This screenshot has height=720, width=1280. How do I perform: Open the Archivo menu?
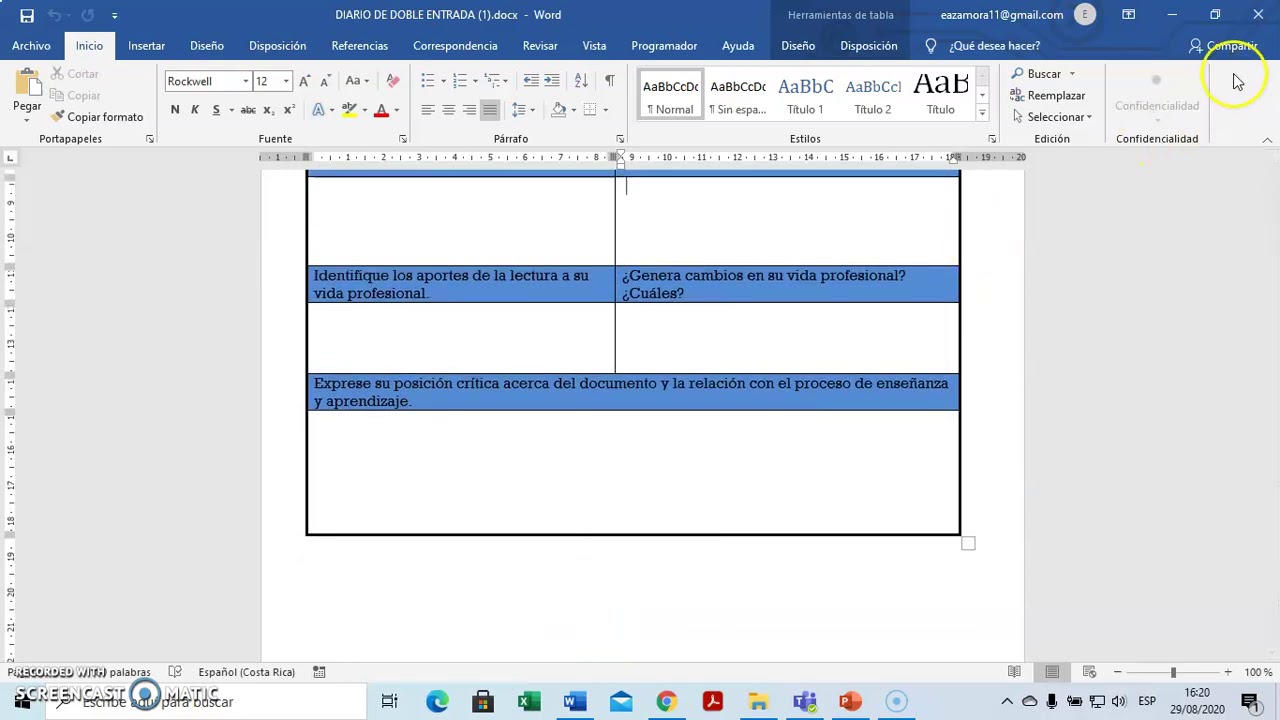(31, 46)
